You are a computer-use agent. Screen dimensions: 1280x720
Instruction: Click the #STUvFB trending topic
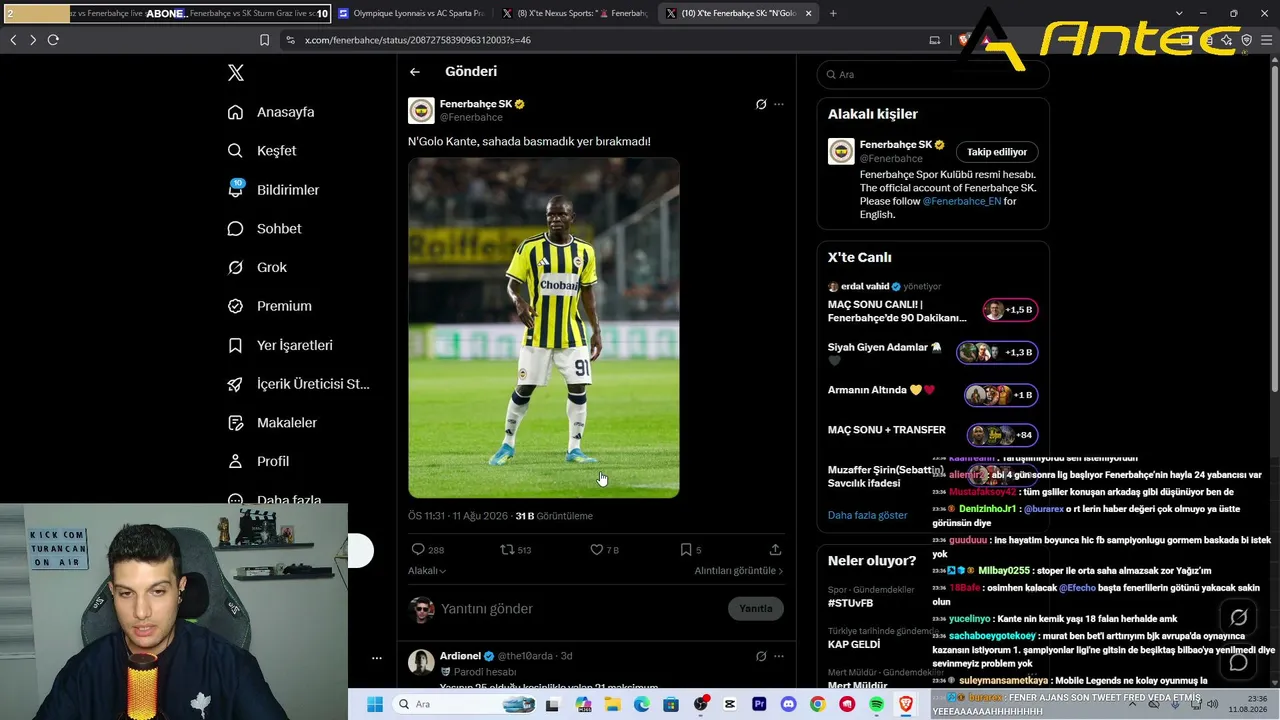coord(850,603)
